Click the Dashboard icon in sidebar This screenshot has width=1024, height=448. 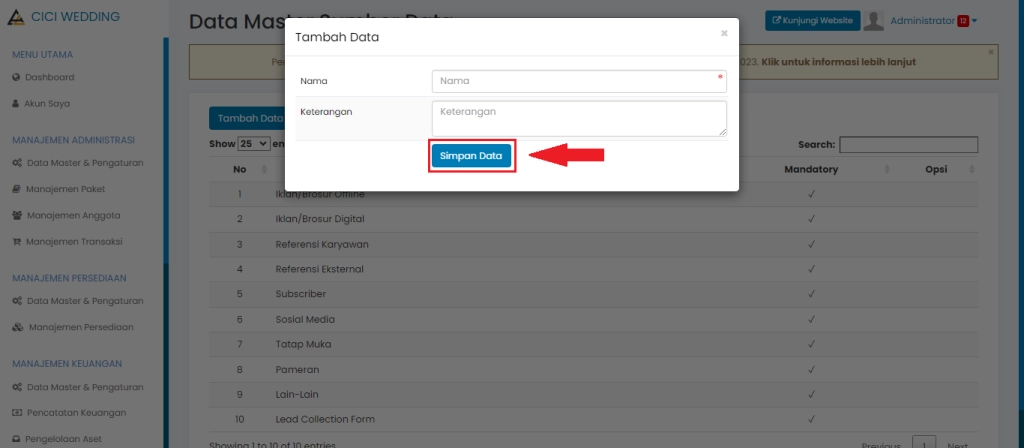point(16,78)
